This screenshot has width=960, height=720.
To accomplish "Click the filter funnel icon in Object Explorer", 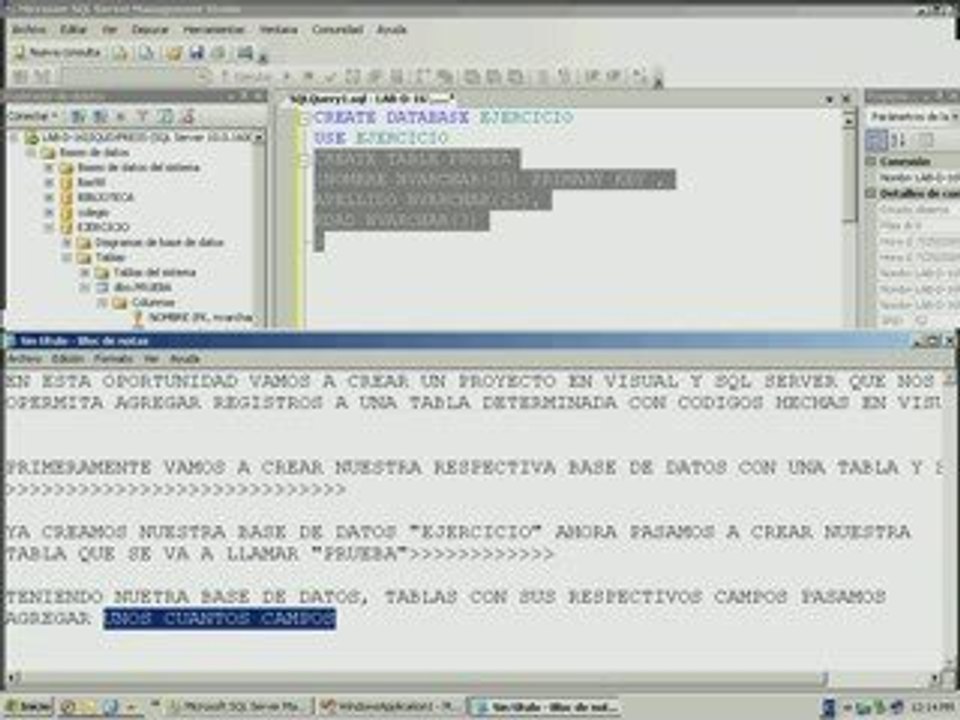I will click(x=142, y=115).
